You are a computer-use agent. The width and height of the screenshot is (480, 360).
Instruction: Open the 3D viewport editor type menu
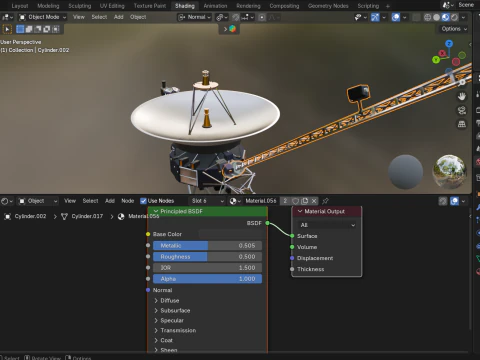[x=7, y=17]
